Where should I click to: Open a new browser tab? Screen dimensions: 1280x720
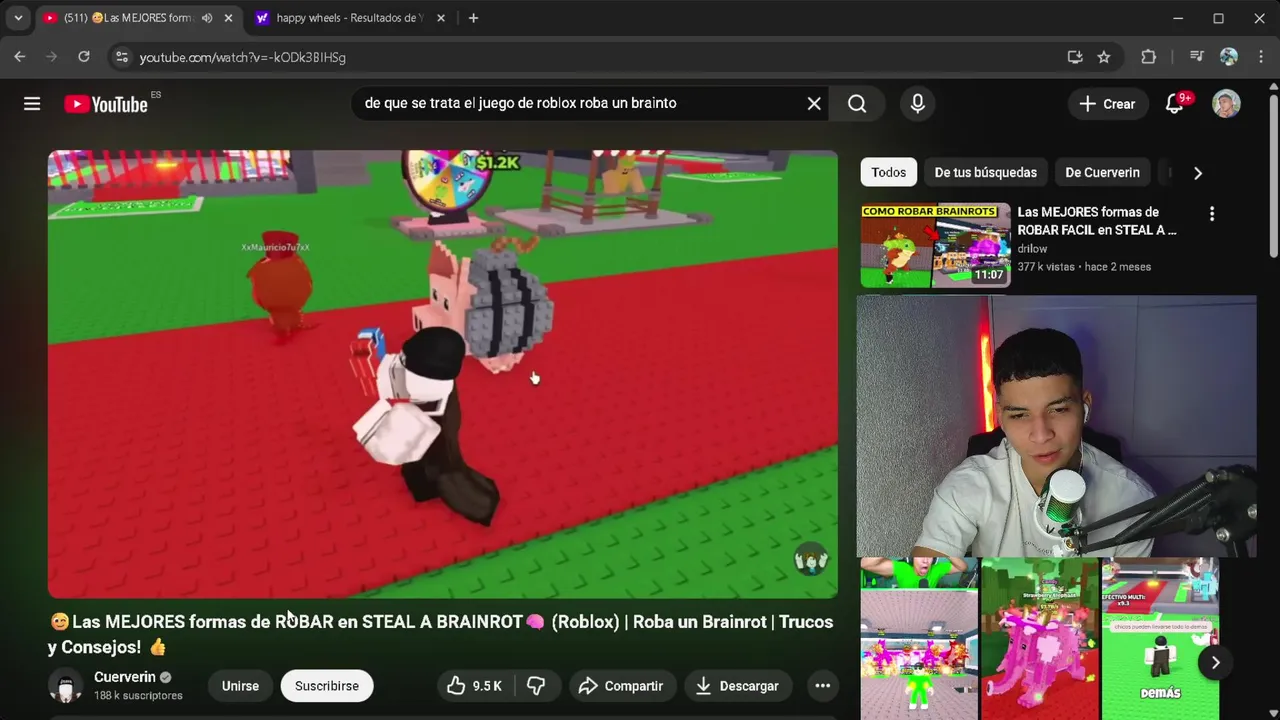pos(473,18)
